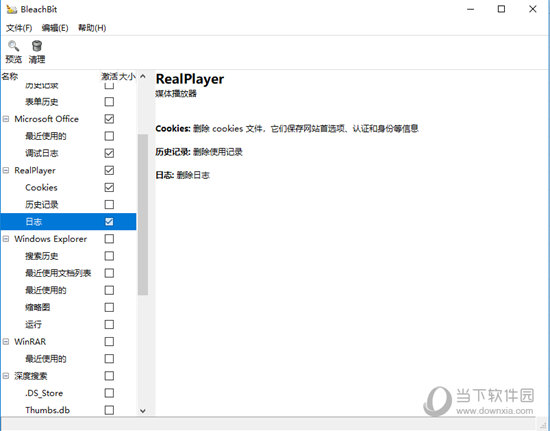Maximize the BleachBit window
Viewport: 550px width, 431px height.
[x=502, y=9]
